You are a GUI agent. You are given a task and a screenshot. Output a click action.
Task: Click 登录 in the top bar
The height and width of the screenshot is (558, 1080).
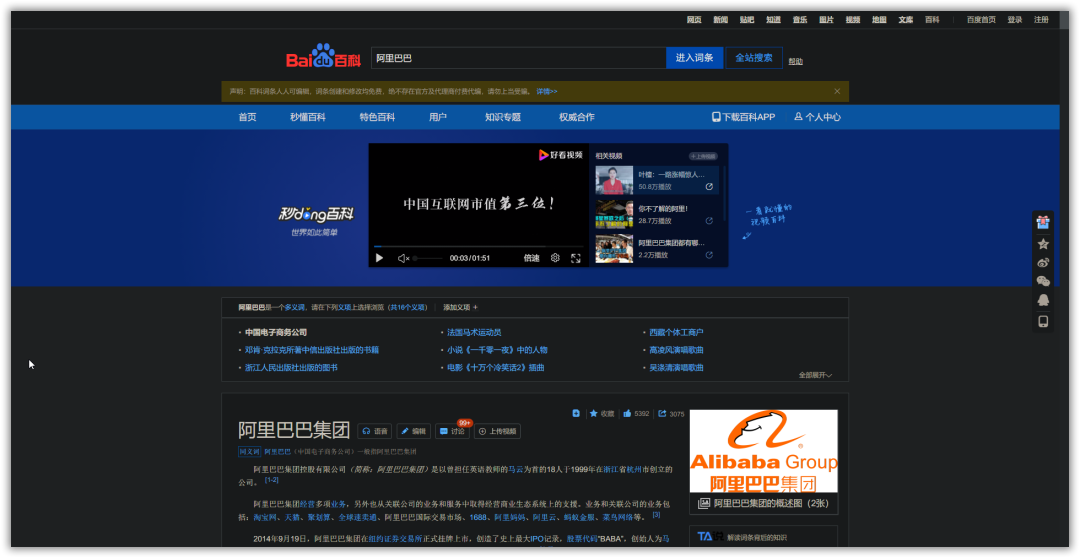(x=1015, y=20)
